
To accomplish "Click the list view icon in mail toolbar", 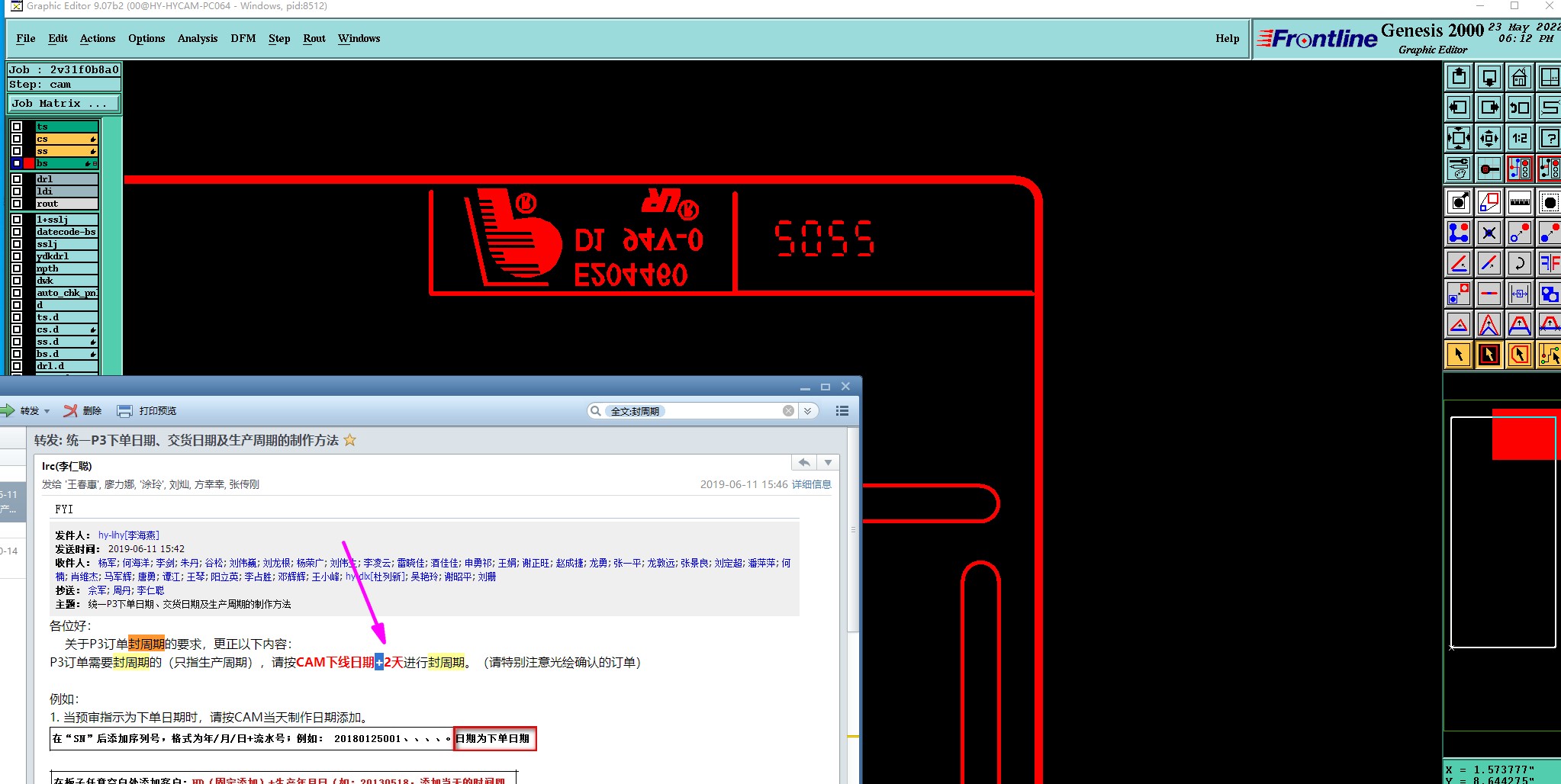I will [x=842, y=411].
